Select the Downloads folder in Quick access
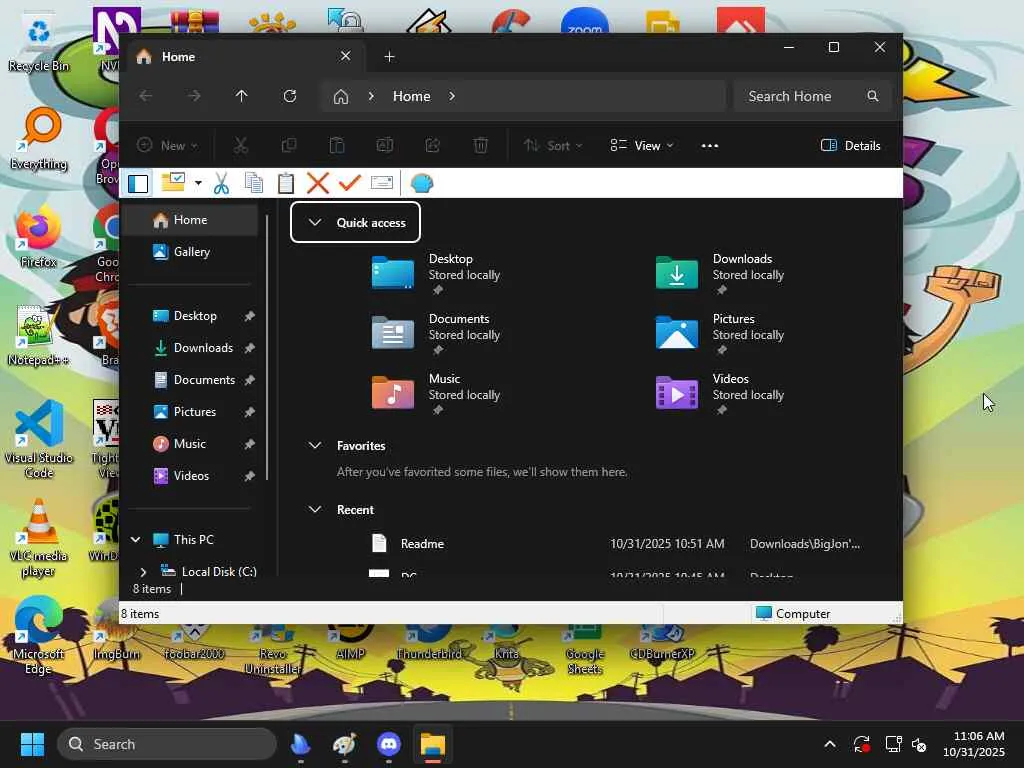 (x=722, y=274)
